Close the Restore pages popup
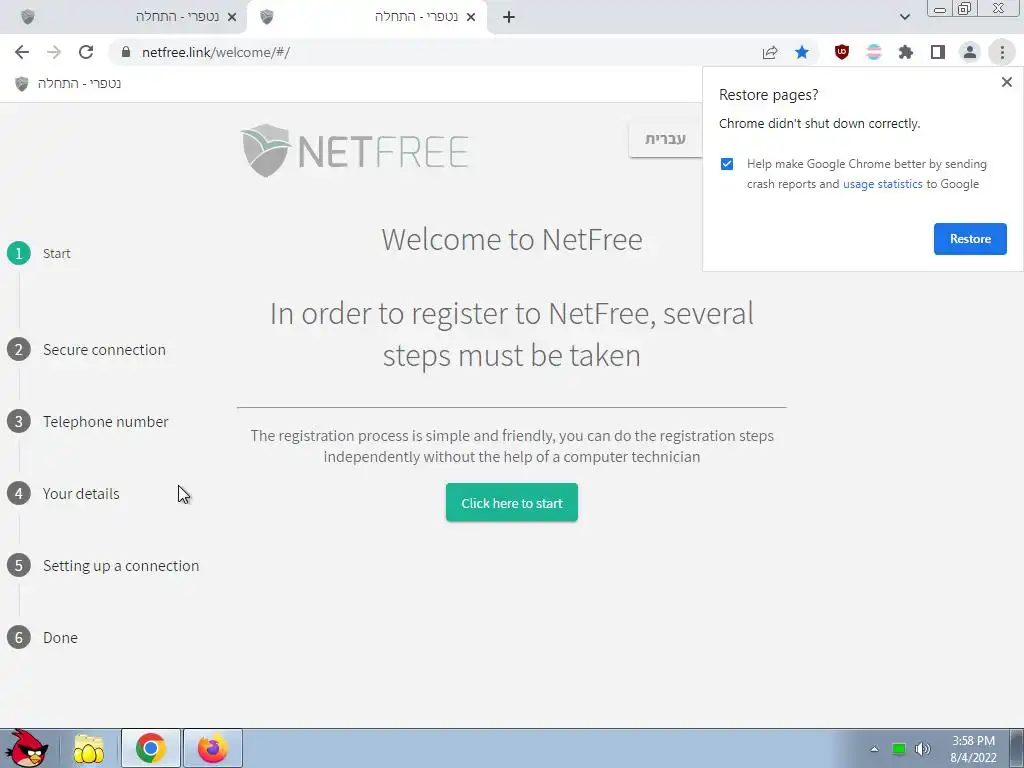 [x=1006, y=82]
